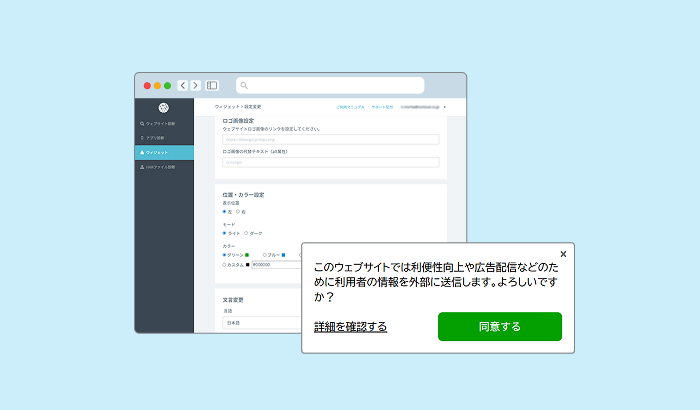Click the 詳細を確認する link
The height and width of the screenshot is (410, 700).
[350, 327]
